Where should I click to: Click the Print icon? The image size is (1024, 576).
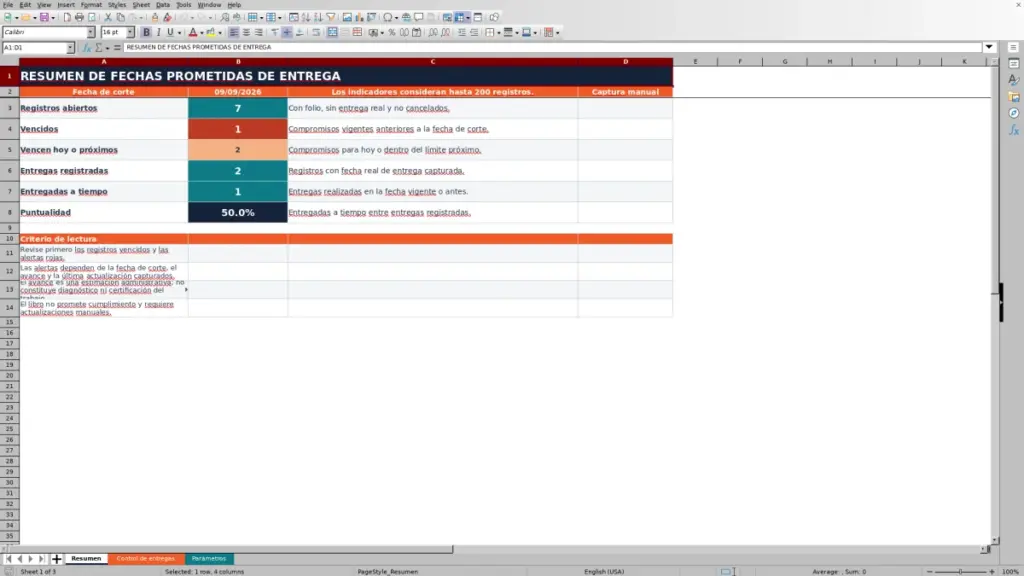coord(79,18)
